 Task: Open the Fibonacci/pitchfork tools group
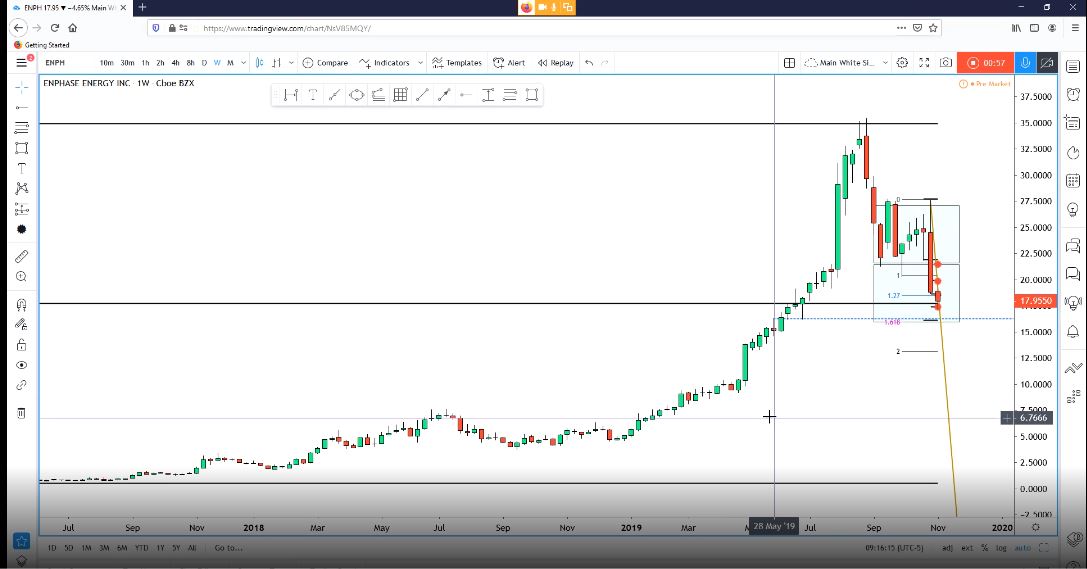pyautogui.click(x=21, y=128)
